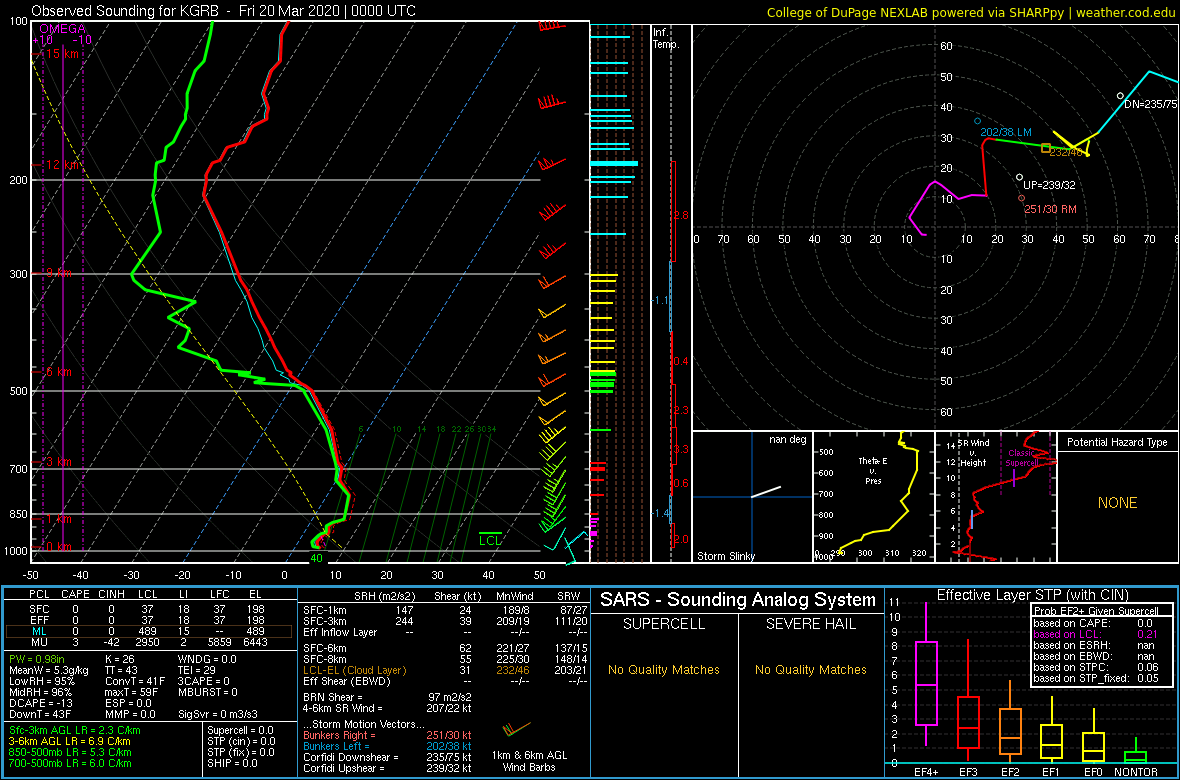Click the NONE hazard type text

[x=1117, y=503]
